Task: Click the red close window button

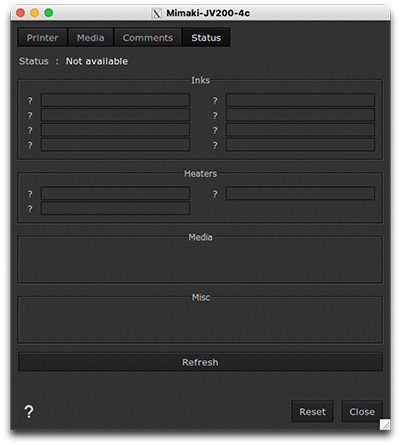Action: click(20, 13)
